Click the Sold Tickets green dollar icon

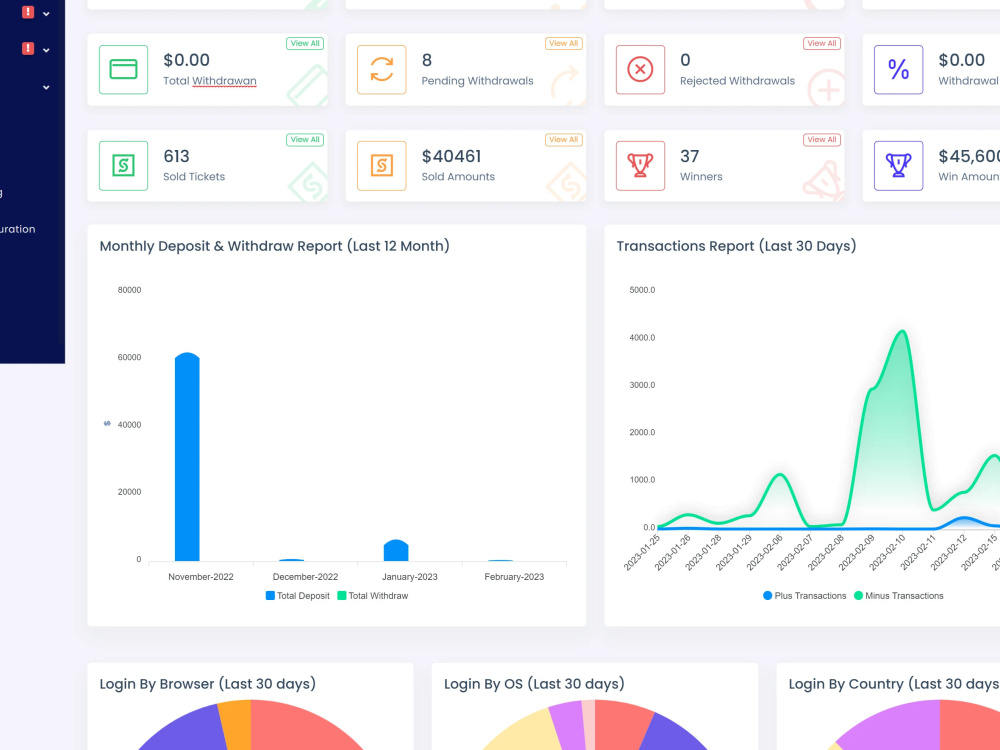click(x=123, y=166)
